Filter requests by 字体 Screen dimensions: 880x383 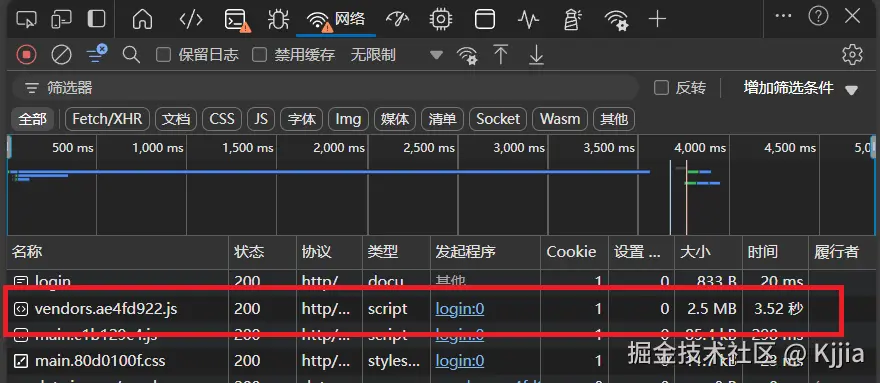302,119
